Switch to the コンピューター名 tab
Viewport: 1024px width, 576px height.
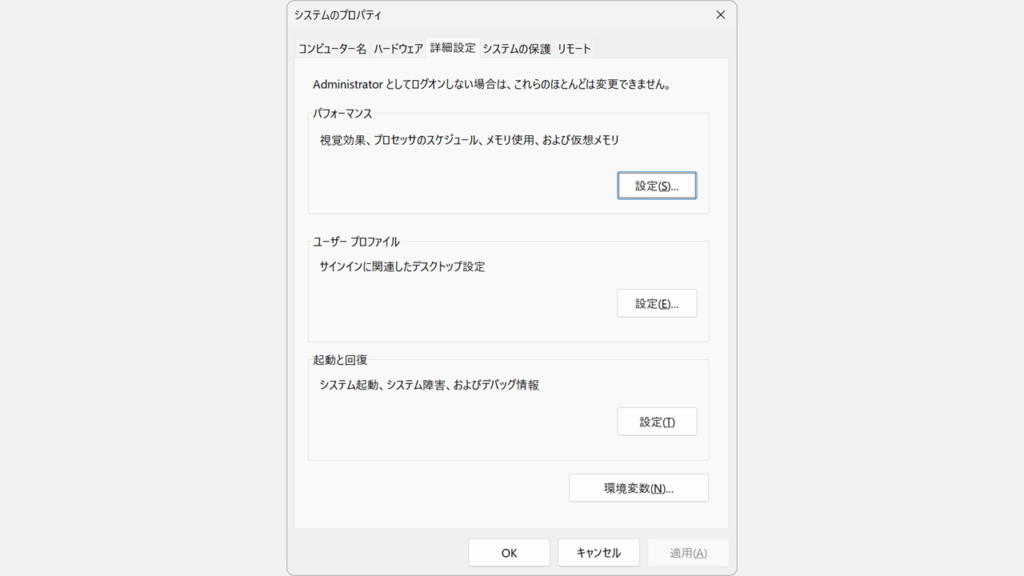point(332,49)
